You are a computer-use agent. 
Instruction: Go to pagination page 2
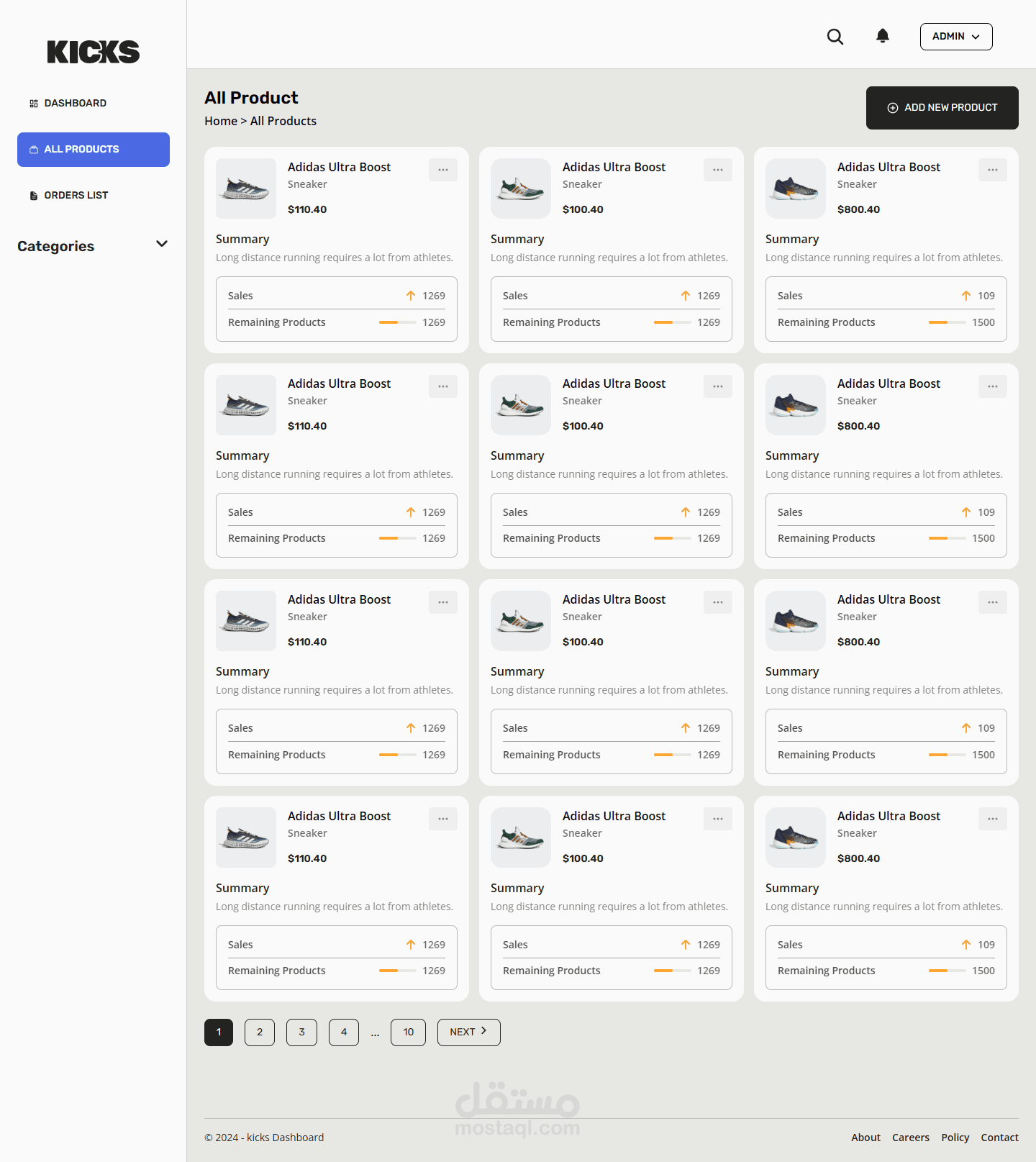coord(260,1032)
